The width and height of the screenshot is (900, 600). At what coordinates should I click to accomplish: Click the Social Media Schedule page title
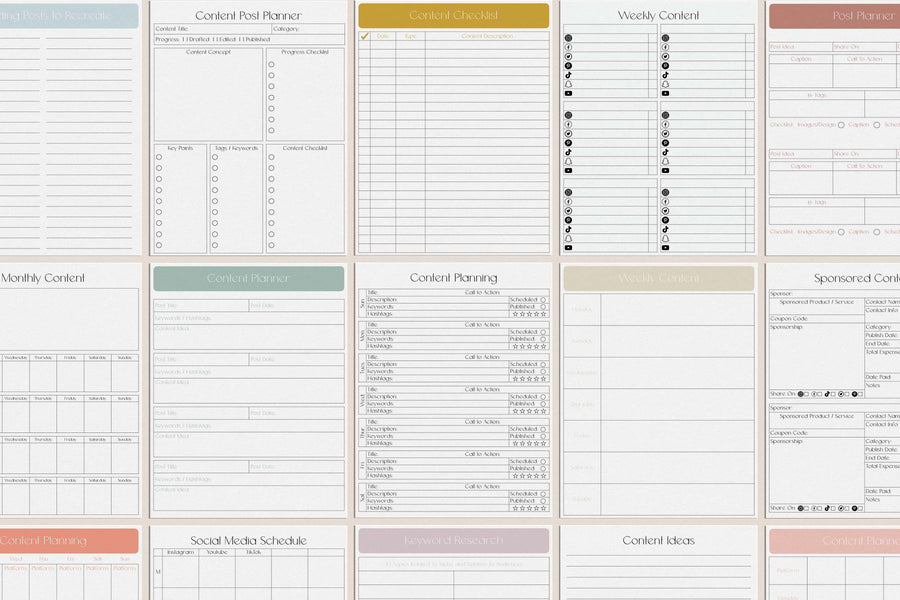tap(249, 540)
